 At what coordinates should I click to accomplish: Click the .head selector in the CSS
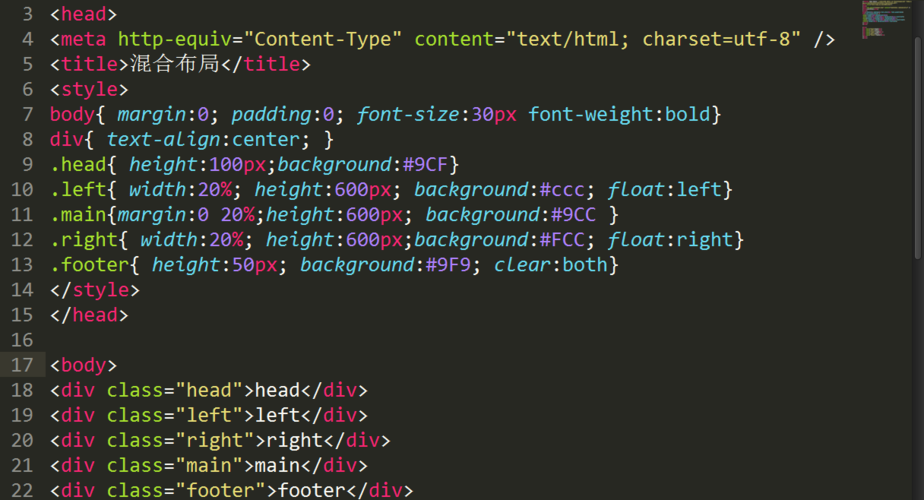coord(78,164)
